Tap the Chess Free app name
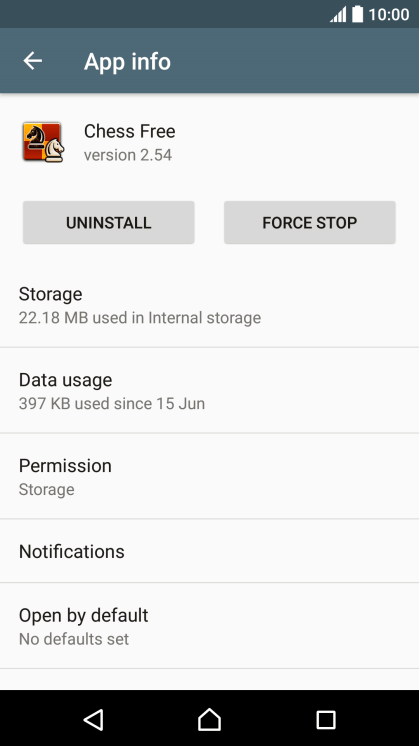419x746 pixels. 129,131
